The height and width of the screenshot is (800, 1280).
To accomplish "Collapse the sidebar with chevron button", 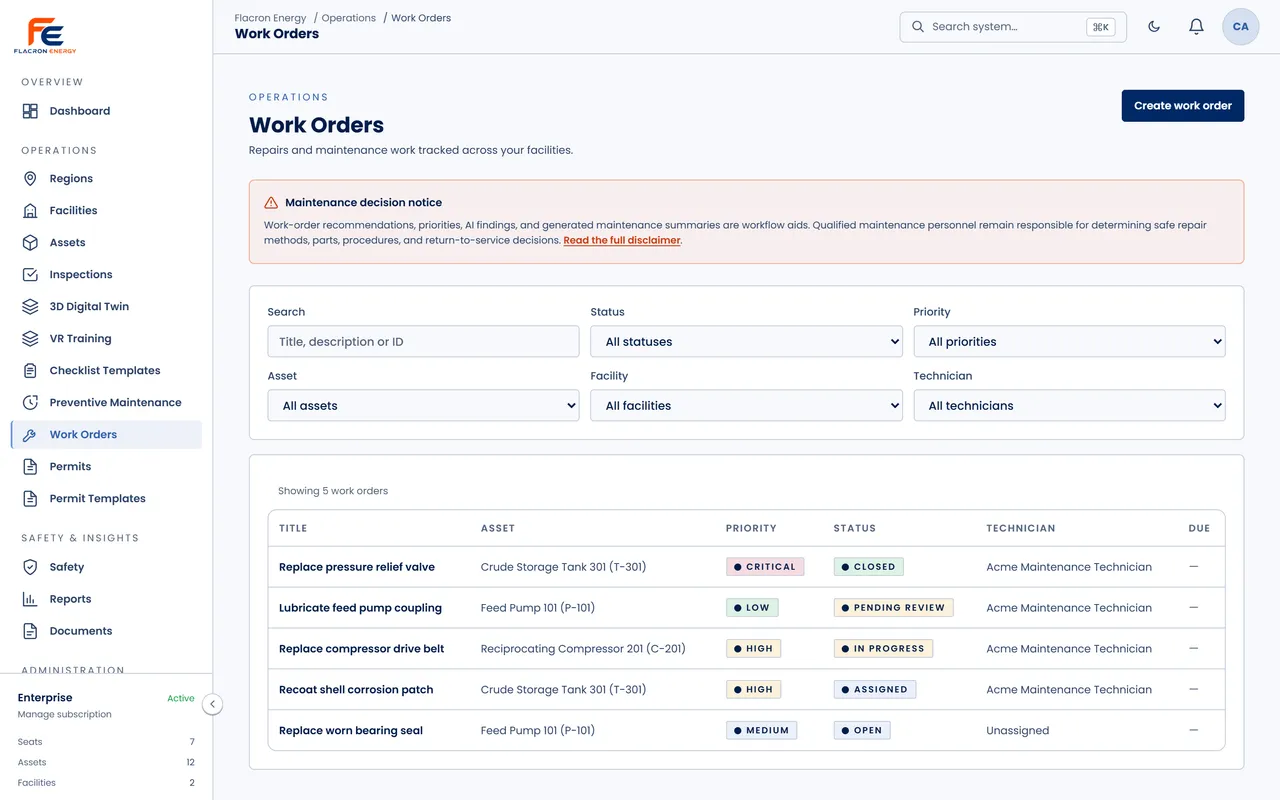I will coord(212,704).
